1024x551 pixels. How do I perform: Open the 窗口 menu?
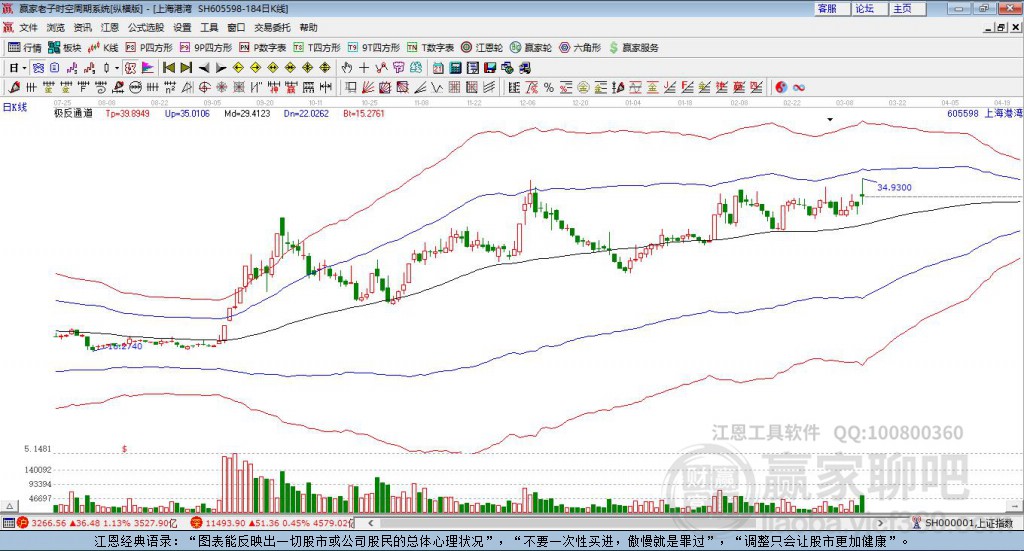tap(236, 27)
